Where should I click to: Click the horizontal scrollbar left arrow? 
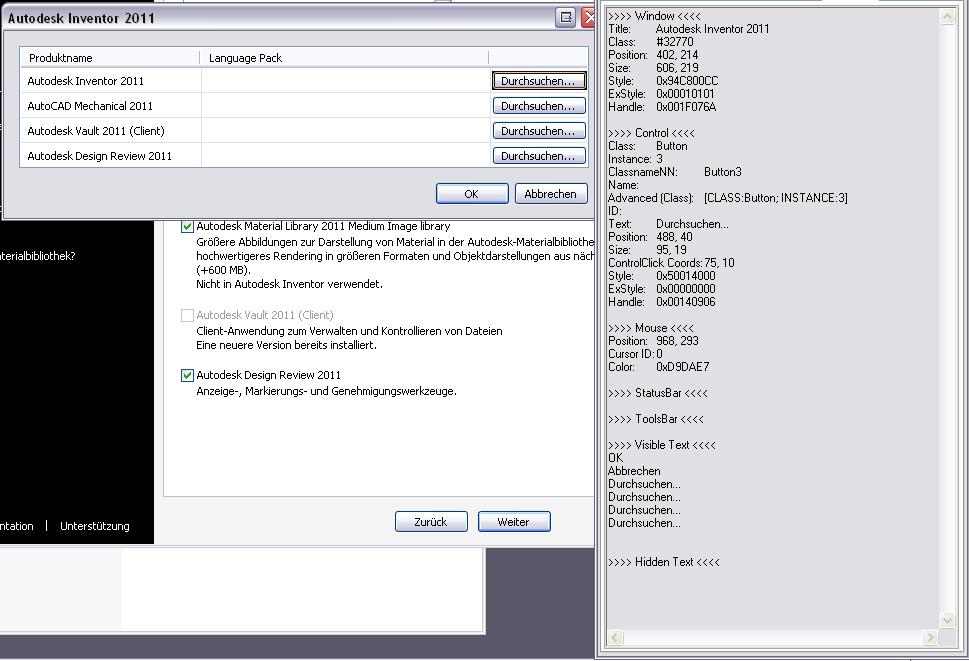(x=615, y=637)
